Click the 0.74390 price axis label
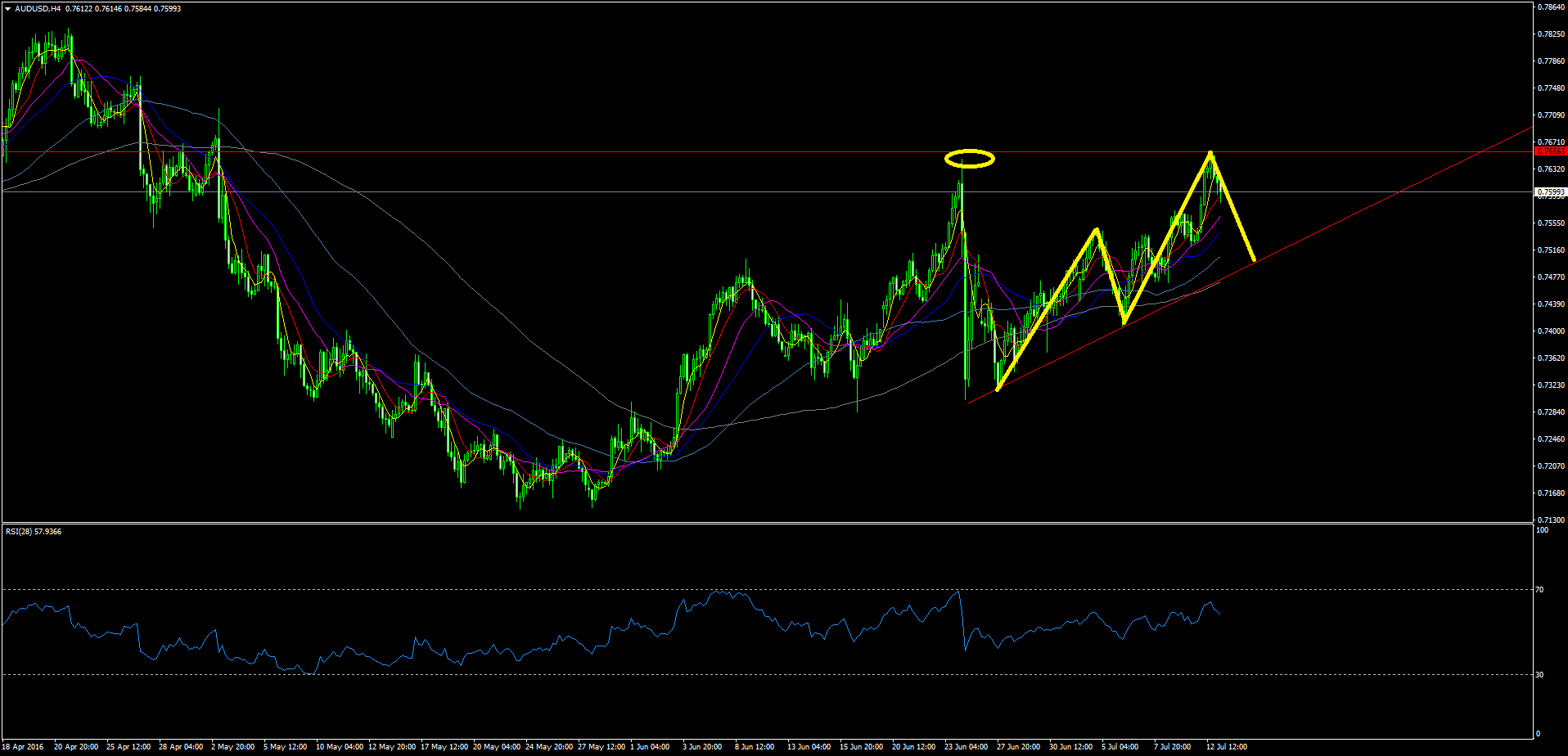Image resolution: width=1568 pixels, height=756 pixels. 1552,304
